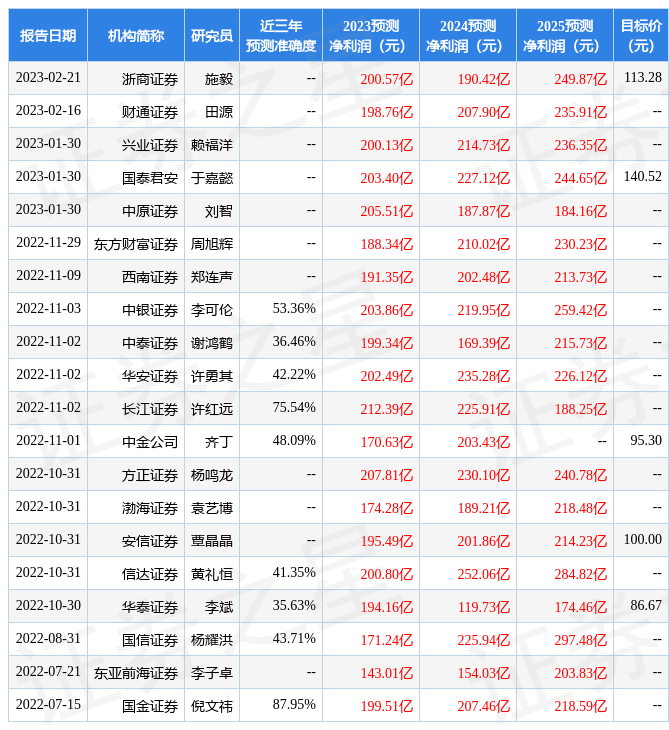Click the 机构简称 column header
669x730 pixels.
coord(136,35)
